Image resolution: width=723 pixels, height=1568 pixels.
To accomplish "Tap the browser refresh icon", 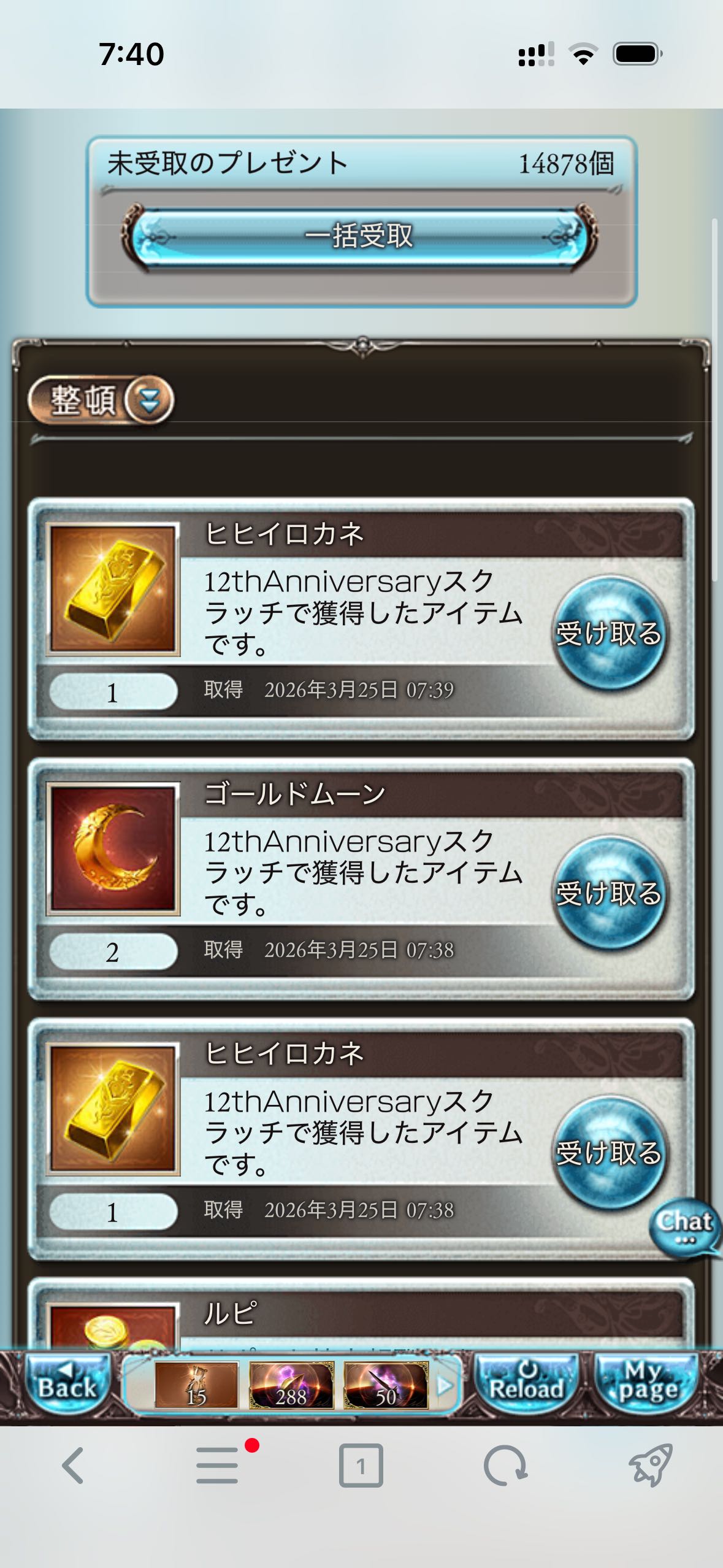I will point(505,1465).
